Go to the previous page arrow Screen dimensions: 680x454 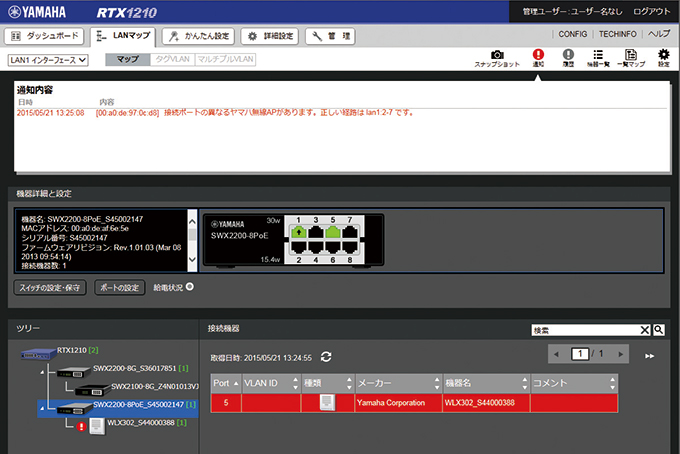556,355
